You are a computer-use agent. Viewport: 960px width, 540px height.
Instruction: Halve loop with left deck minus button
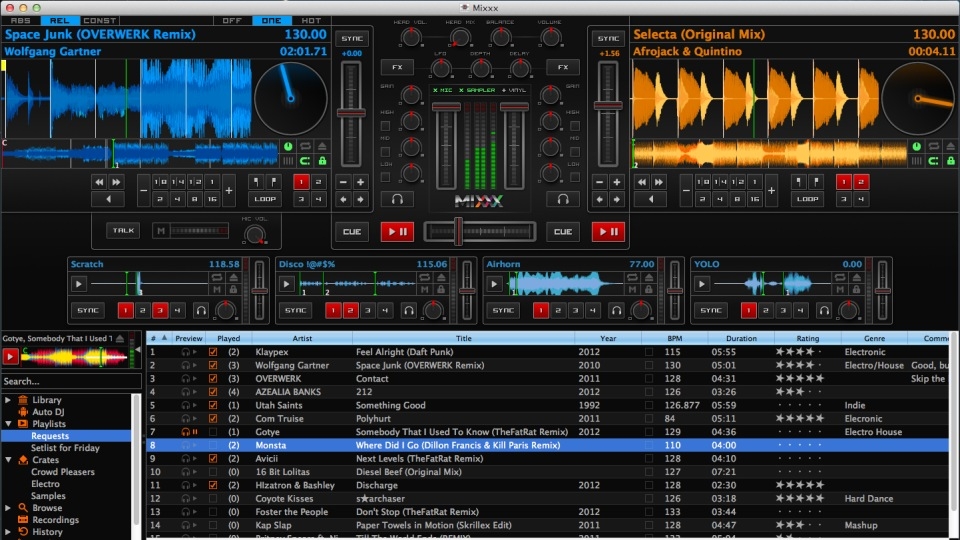[x=143, y=190]
